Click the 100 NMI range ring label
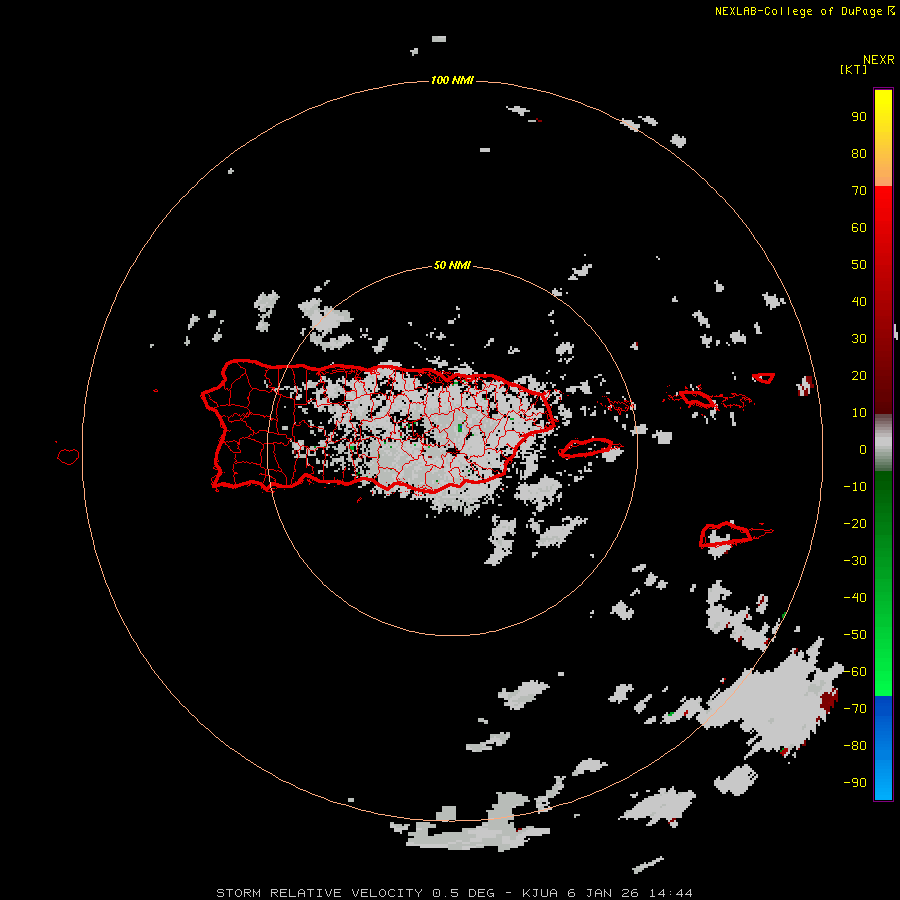This screenshot has height=900, width=900. pos(452,80)
